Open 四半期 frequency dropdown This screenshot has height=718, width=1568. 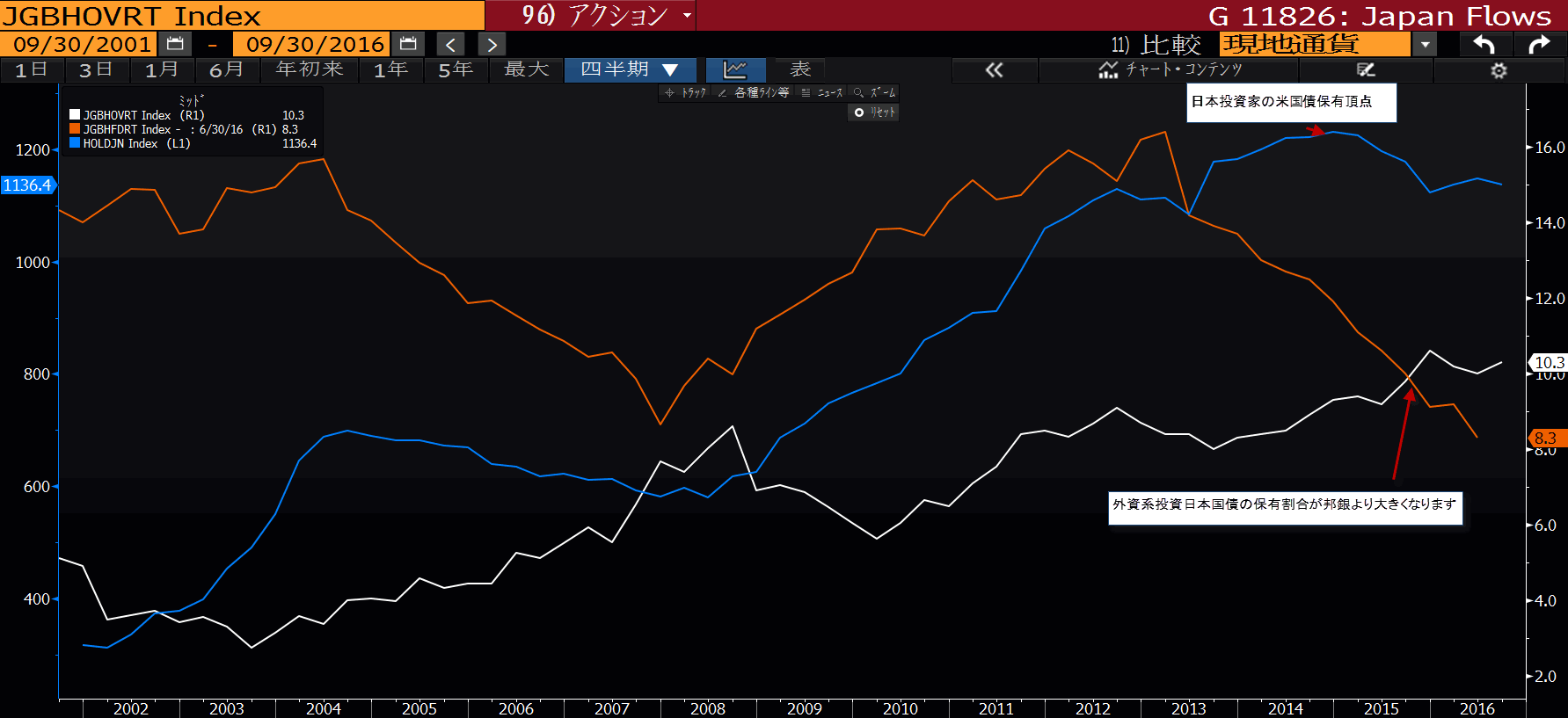coord(631,69)
